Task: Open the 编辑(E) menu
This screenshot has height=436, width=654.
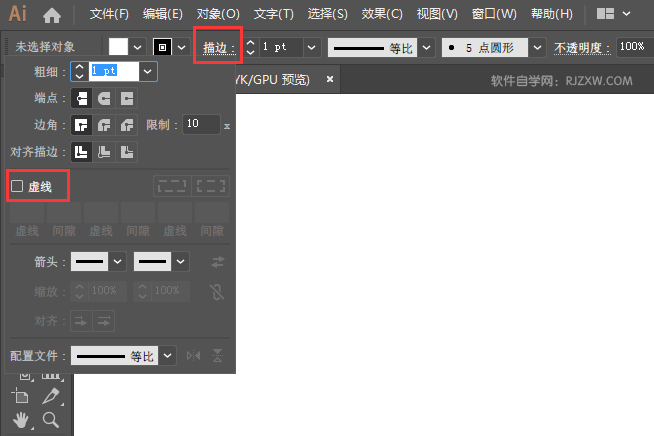Action: (163, 14)
